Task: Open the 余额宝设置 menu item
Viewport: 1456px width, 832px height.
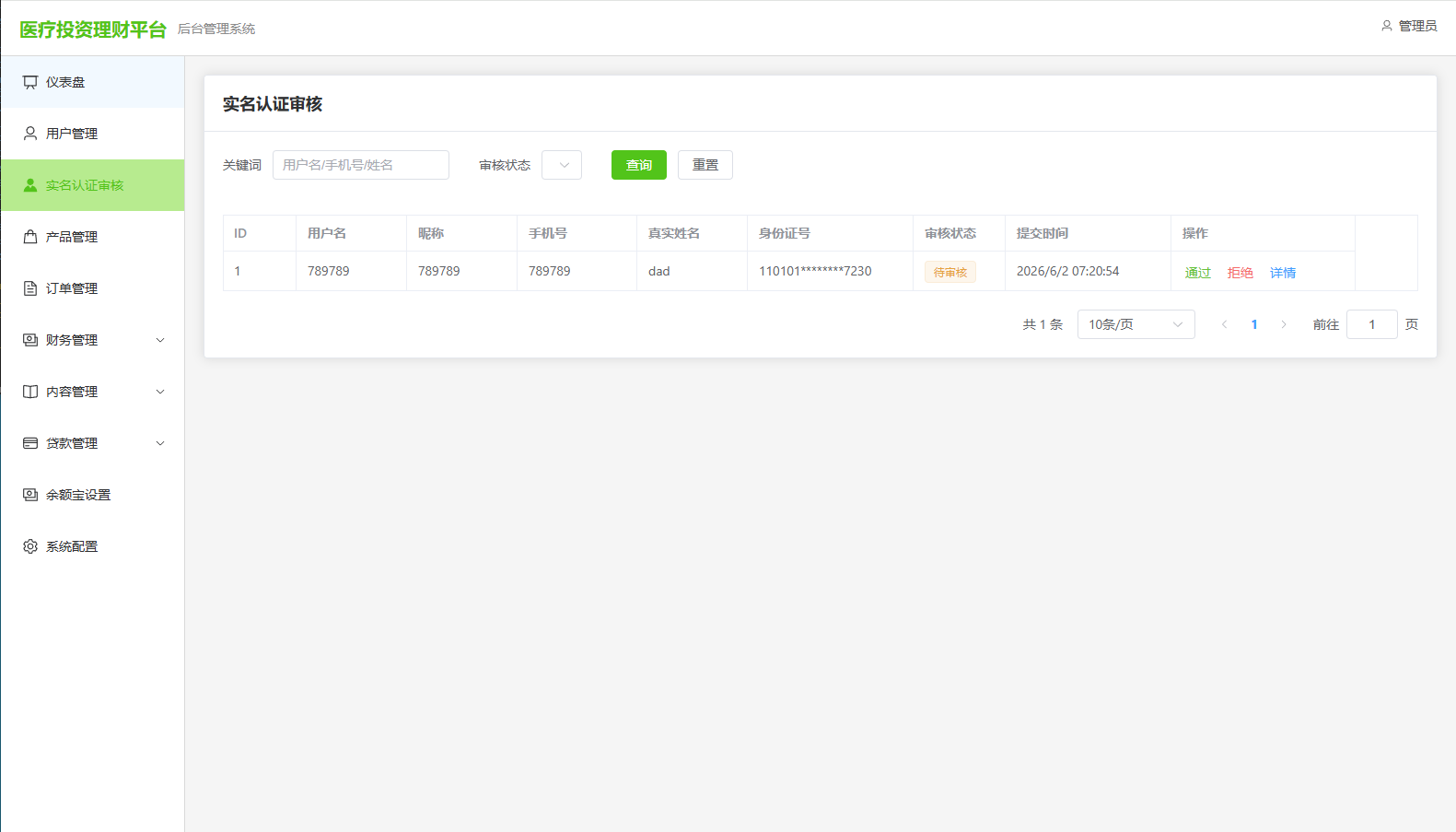Action: point(92,495)
